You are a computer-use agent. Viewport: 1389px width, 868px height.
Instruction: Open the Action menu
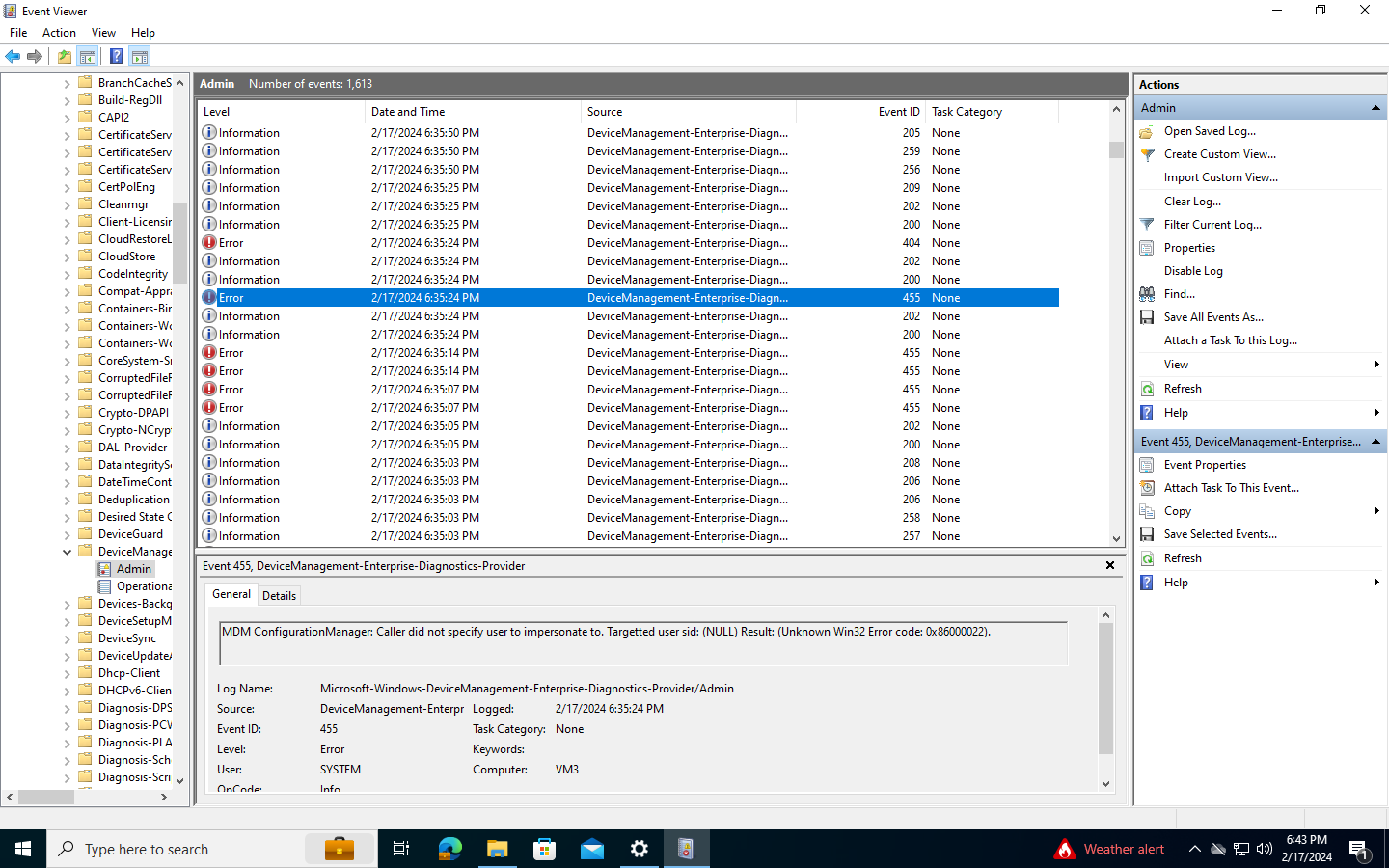59,32
